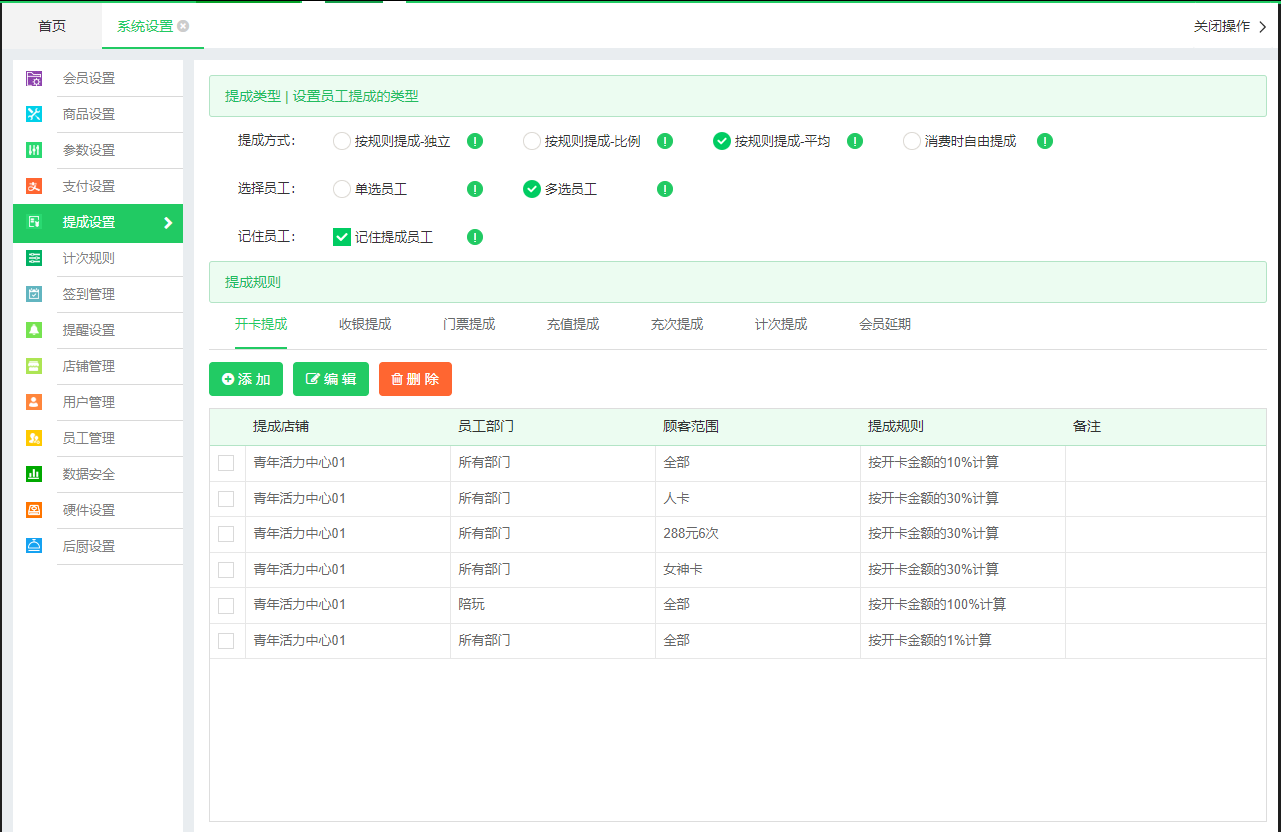Image resolution: width=1281 pixels, height=832 pixels.
Task: Click the 提成店铺 column header
Action: (281, 426)
